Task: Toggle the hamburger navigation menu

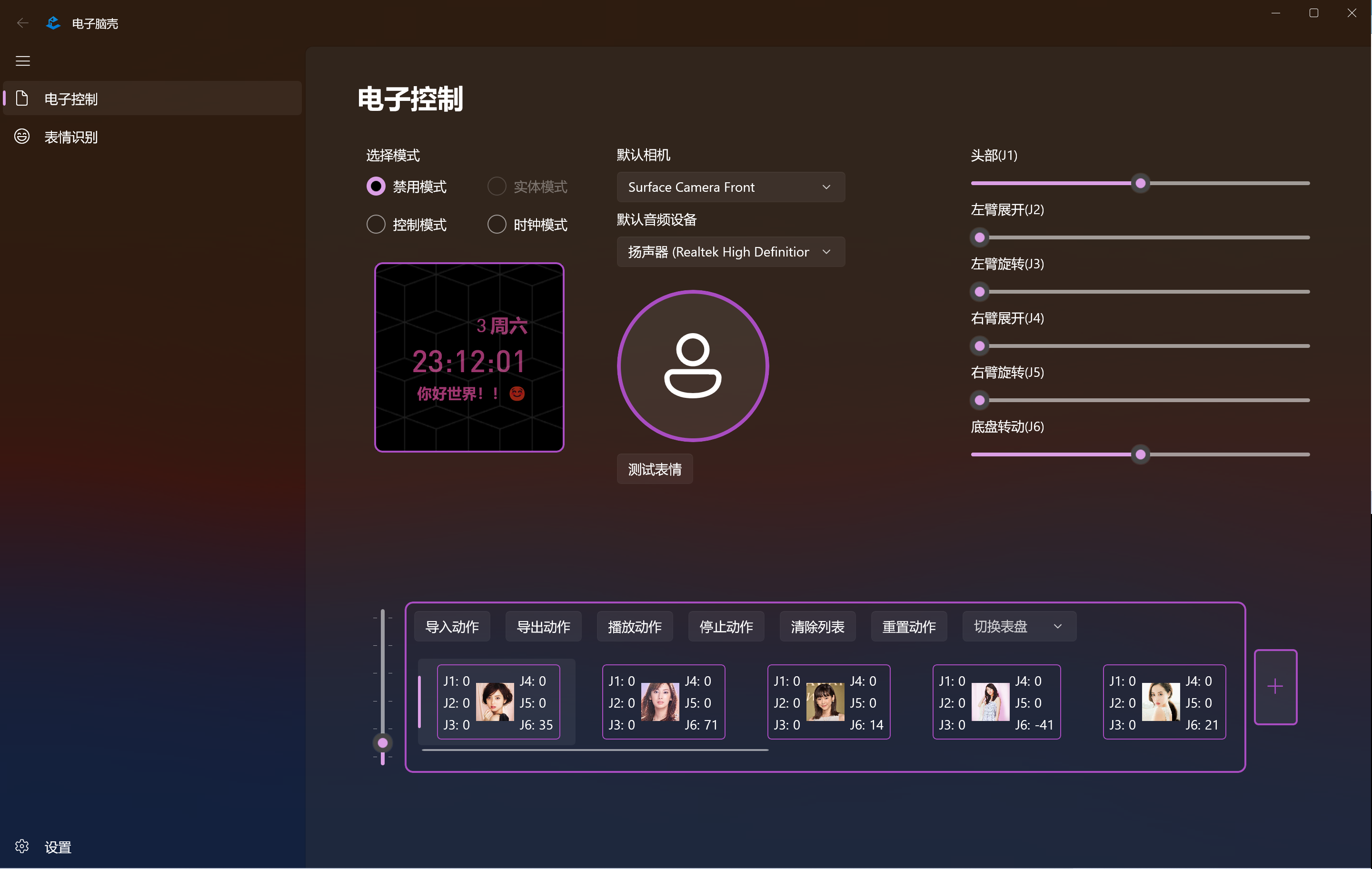Action: (23, 61)
